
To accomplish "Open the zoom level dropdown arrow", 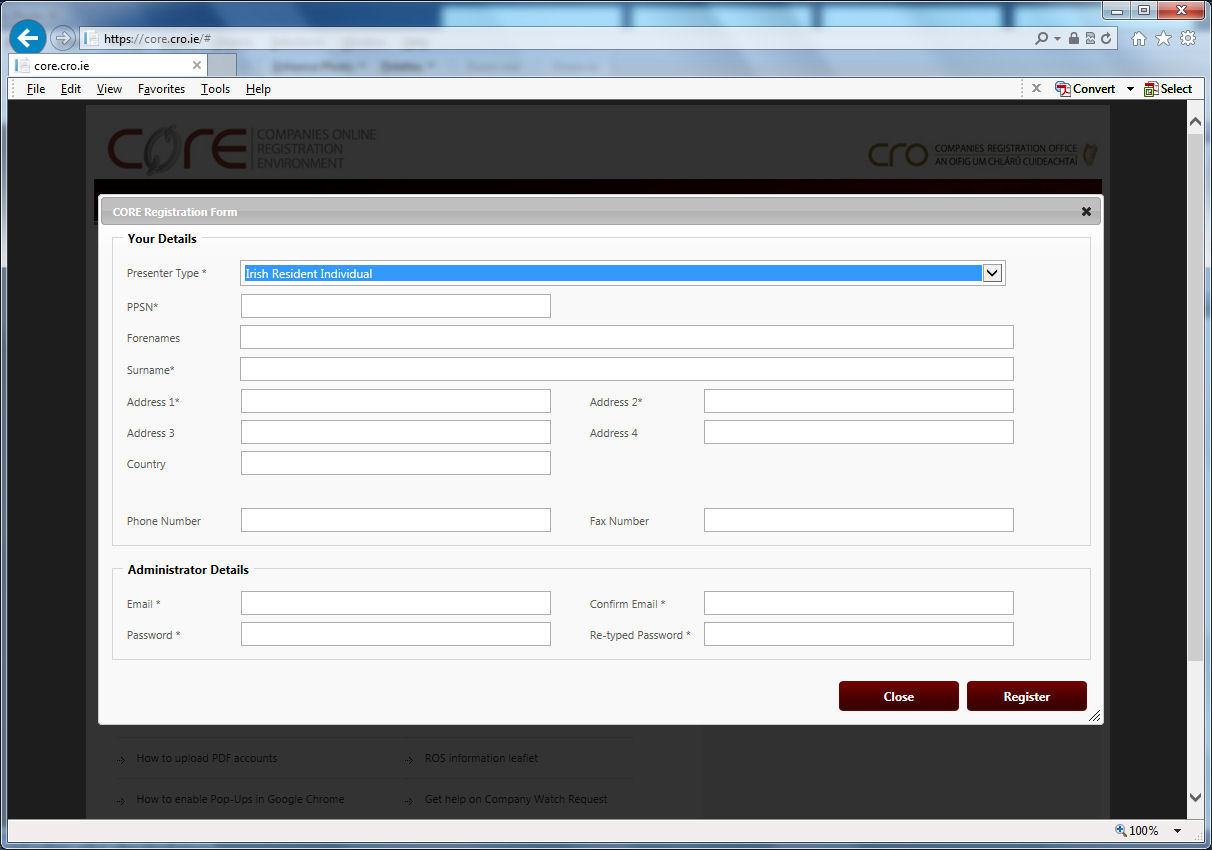I will (1177, 831).
